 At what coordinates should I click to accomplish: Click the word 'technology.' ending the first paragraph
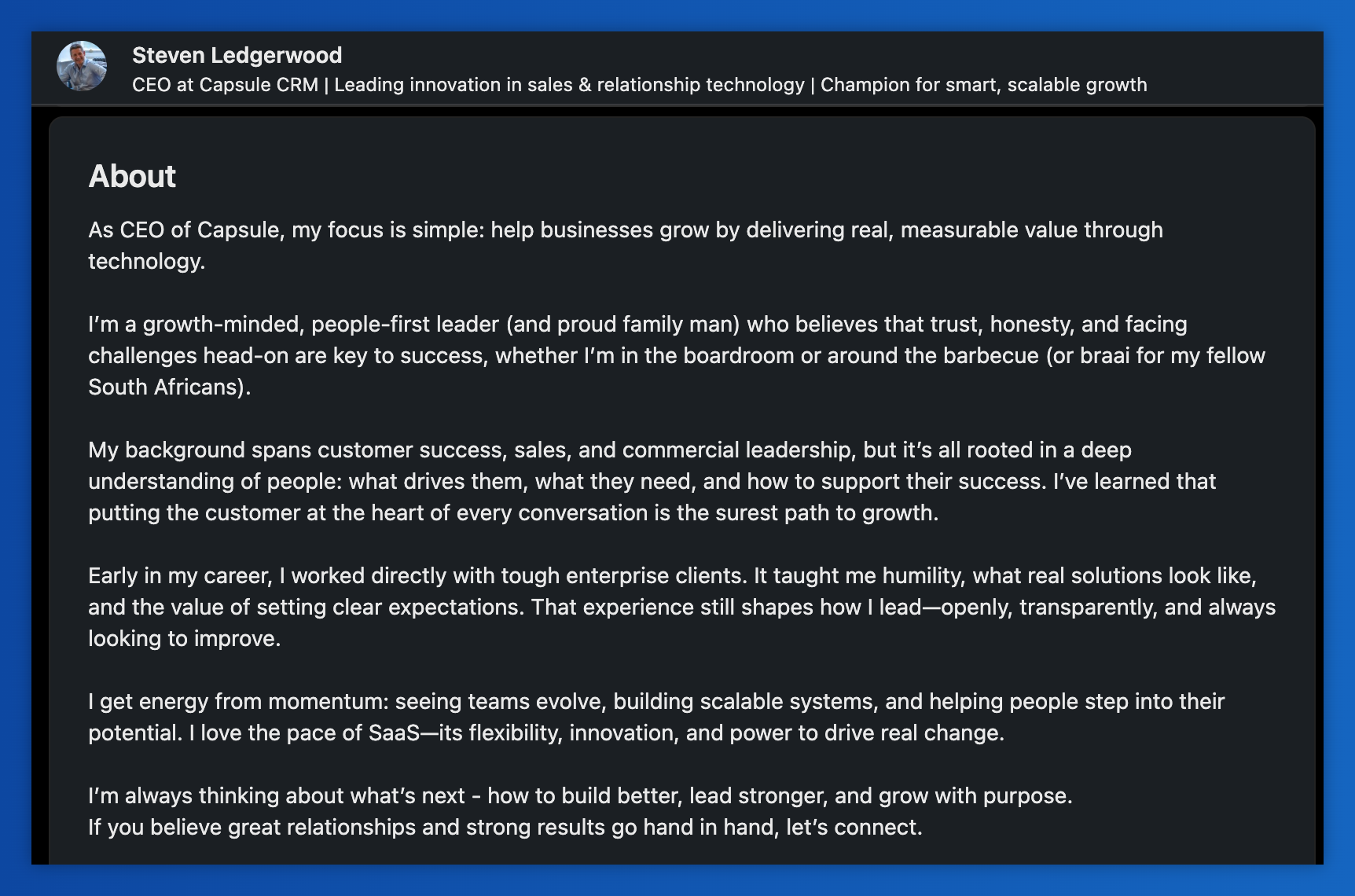tap(146, 261)
